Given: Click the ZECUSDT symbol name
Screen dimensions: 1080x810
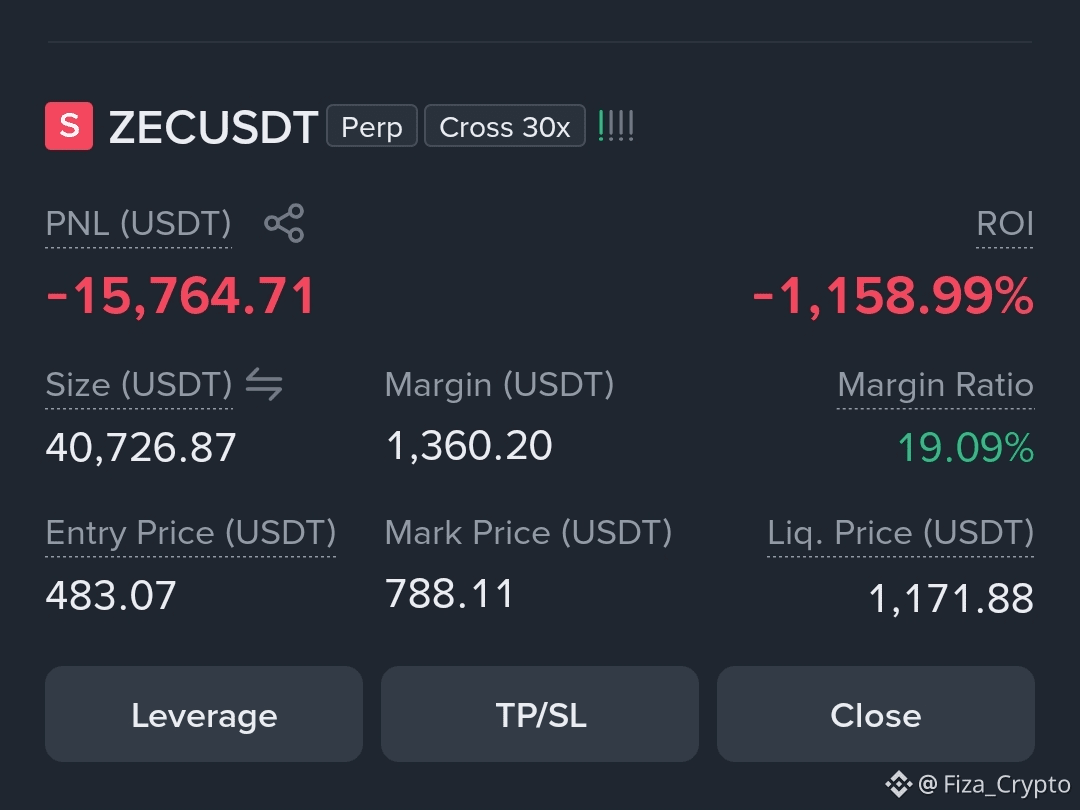Looking at the screenshot, I should pyautogui.click(x=214, y=127).
